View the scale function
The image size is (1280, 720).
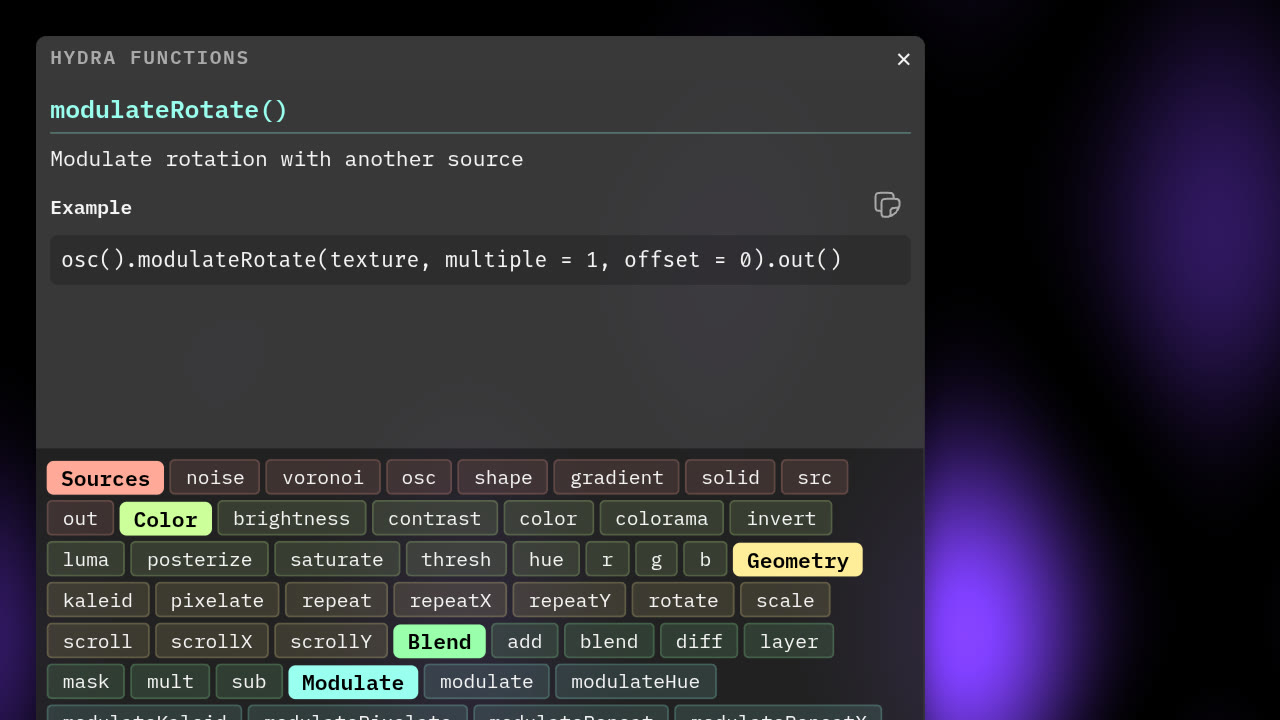(785, 600)
